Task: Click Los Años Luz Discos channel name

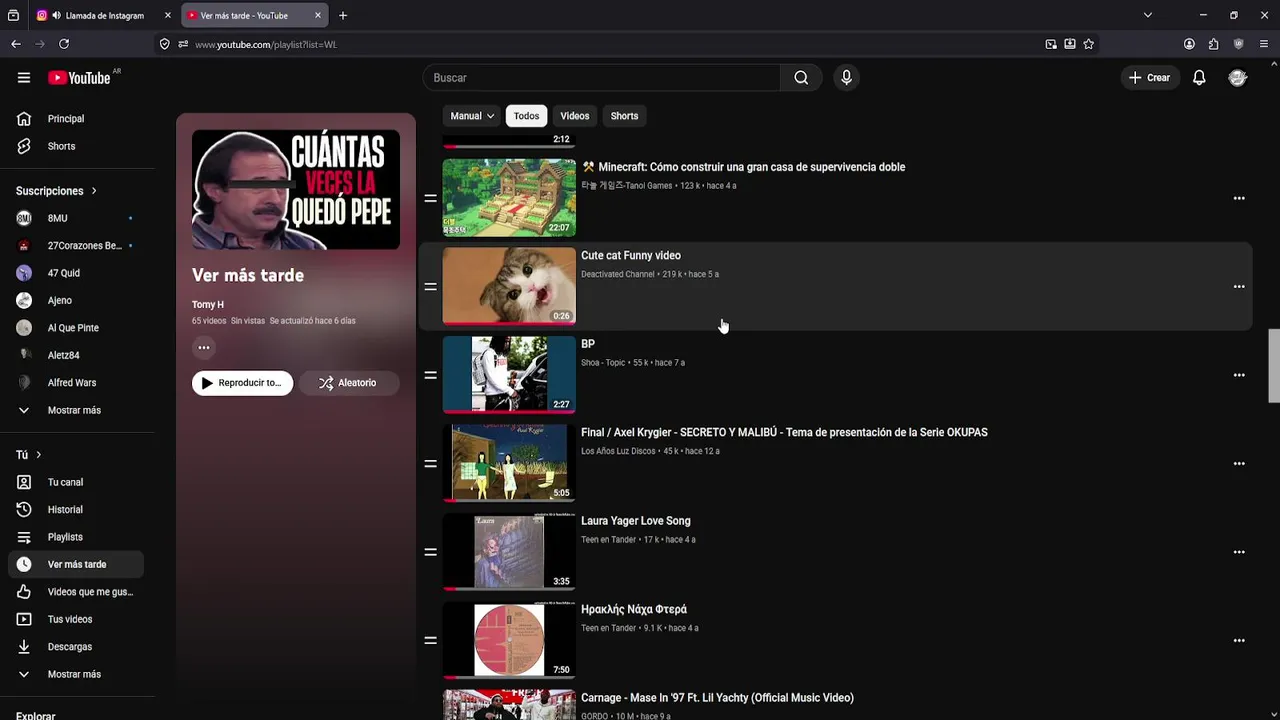Action: (618, 451)
